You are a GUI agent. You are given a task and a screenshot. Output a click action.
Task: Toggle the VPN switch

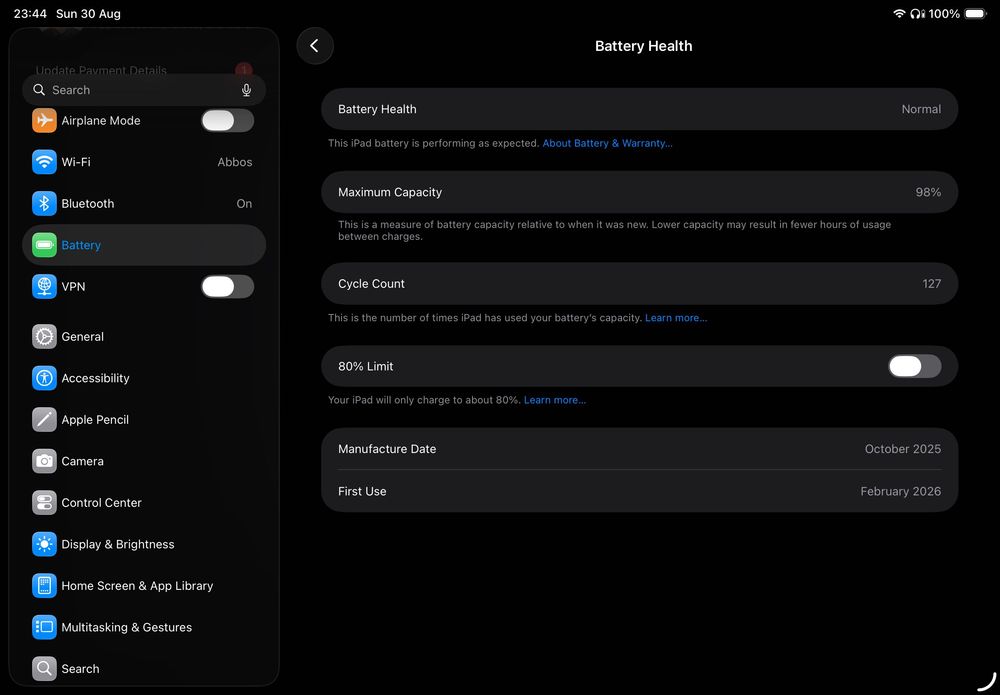click(228, 286)
